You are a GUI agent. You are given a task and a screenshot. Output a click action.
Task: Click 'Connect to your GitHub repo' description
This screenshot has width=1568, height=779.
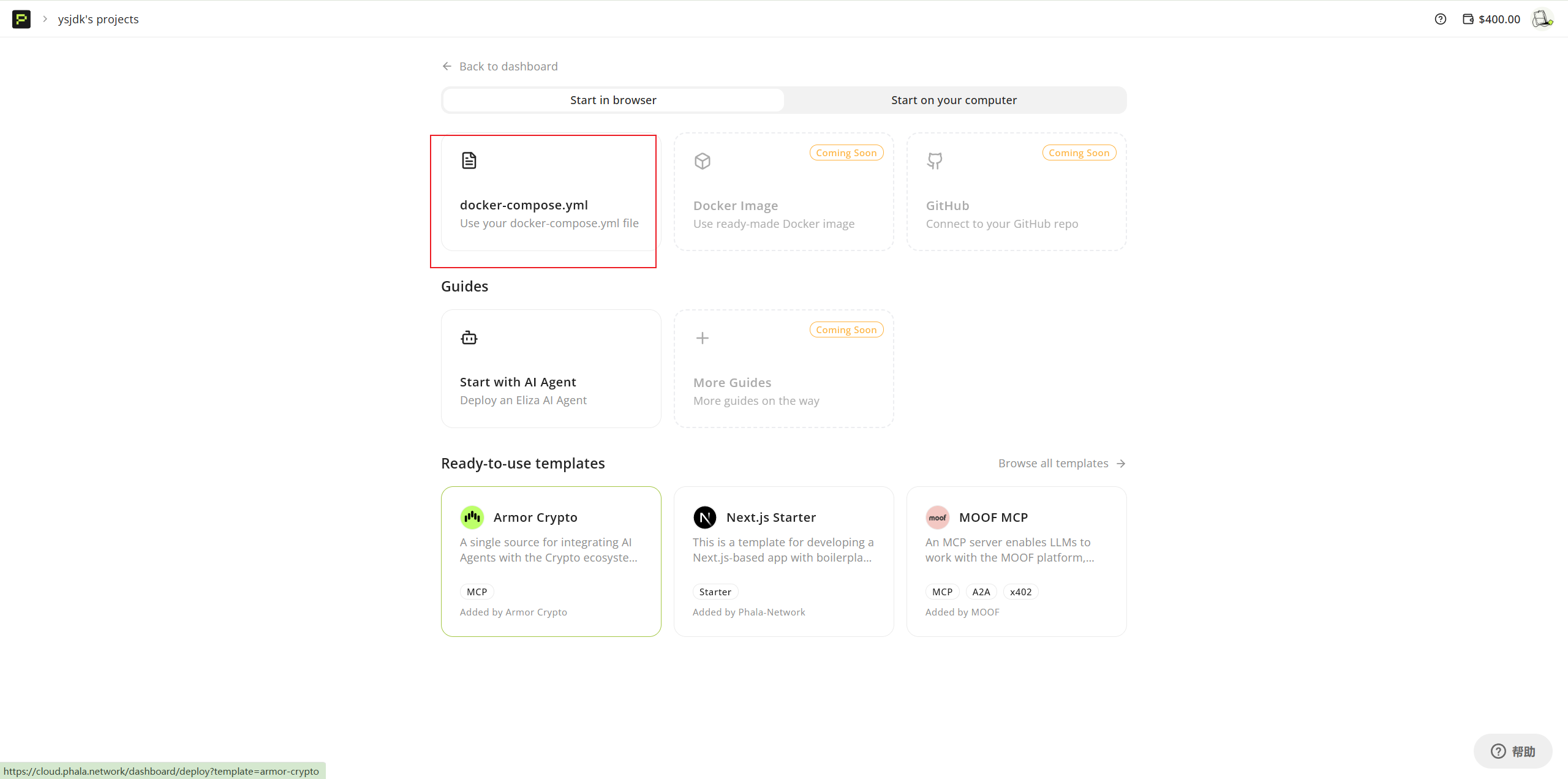[x=1002, y=224]
